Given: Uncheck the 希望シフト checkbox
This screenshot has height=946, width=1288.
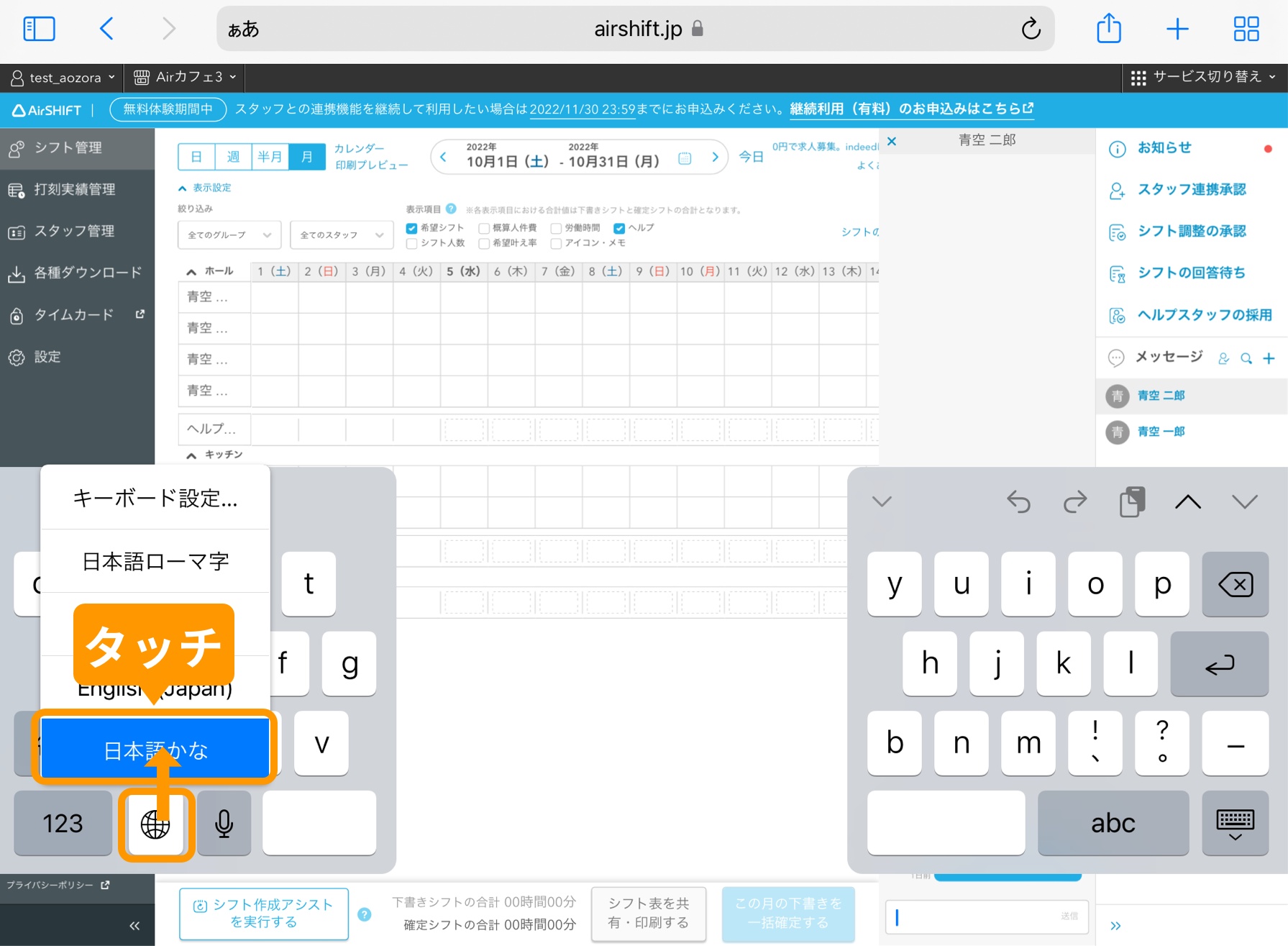Looking at the screenshot, I should 411,227.
